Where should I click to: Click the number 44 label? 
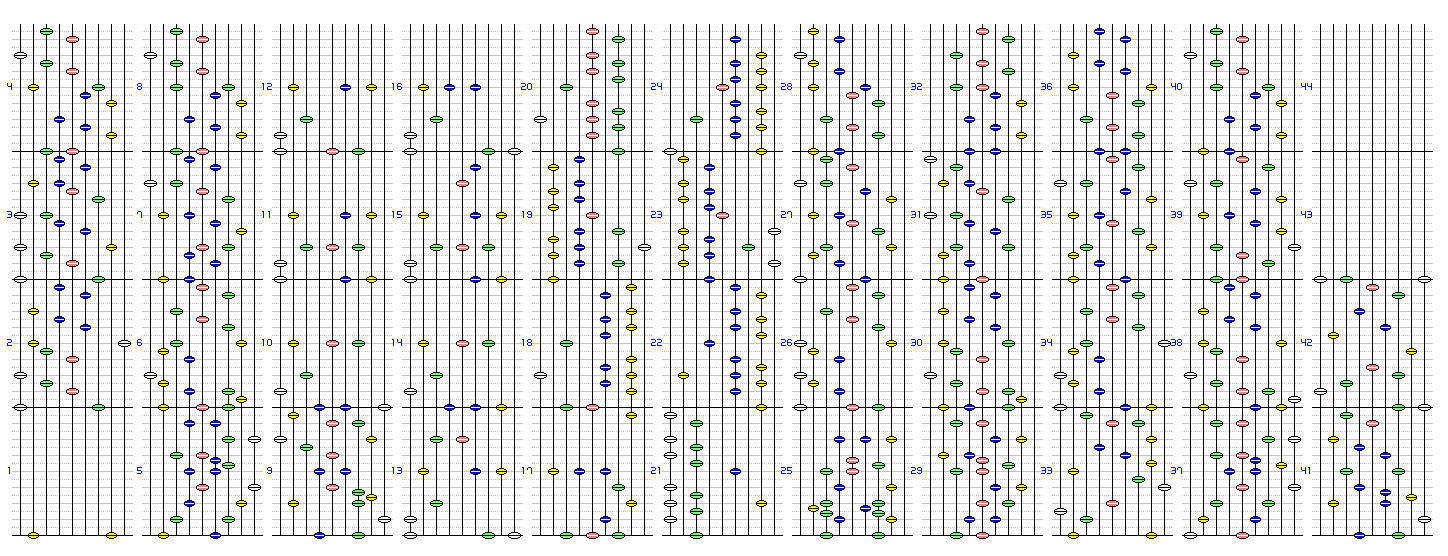coord(1306,87)
